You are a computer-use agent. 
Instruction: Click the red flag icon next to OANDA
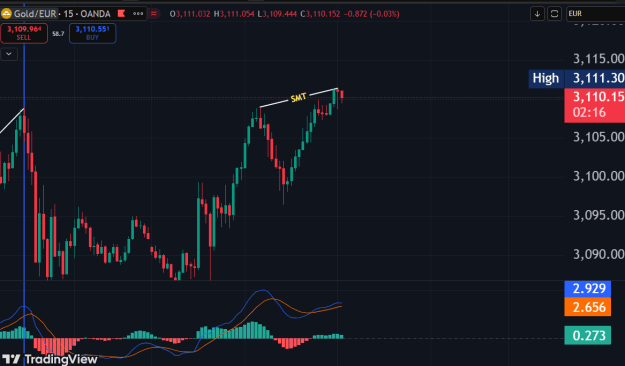(121, 14)
